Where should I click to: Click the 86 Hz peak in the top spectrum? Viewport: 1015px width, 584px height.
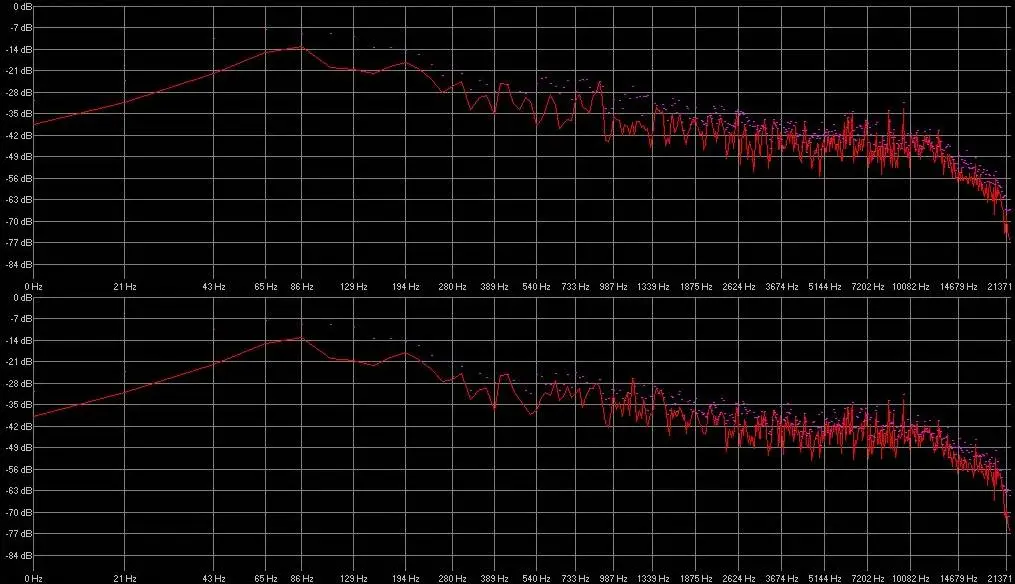(300, 46)
